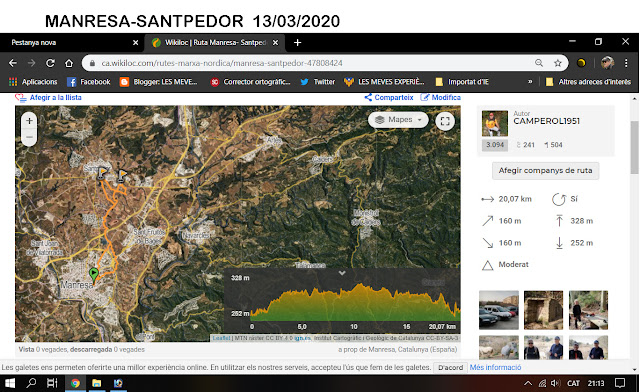Click the right waypoint flag near Santpedor
The image size is (640, 392).
(x=122, y=176)
